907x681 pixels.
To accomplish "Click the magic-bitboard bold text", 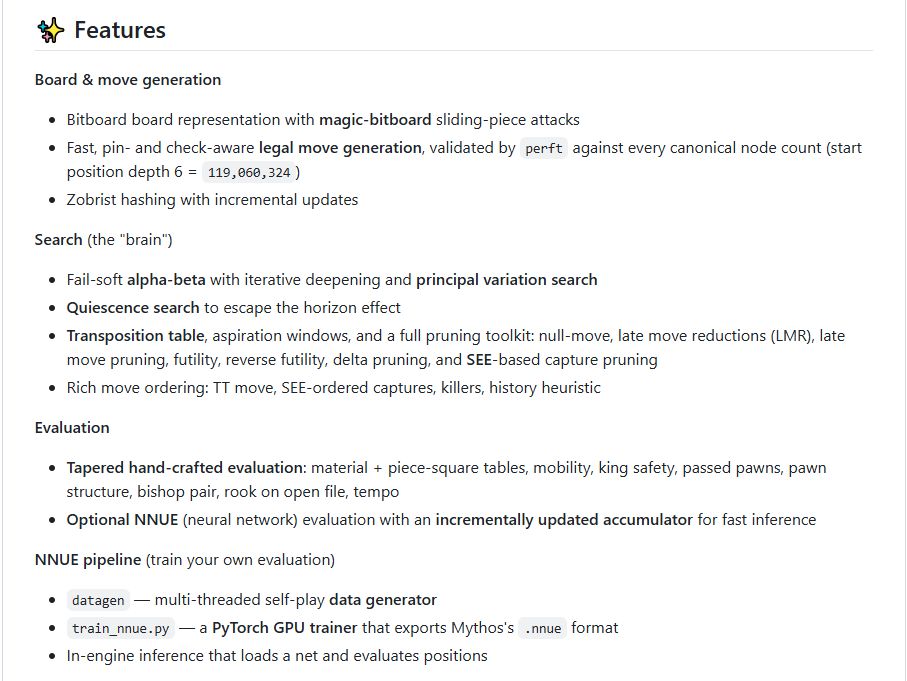I will click(x=375, y=120).
